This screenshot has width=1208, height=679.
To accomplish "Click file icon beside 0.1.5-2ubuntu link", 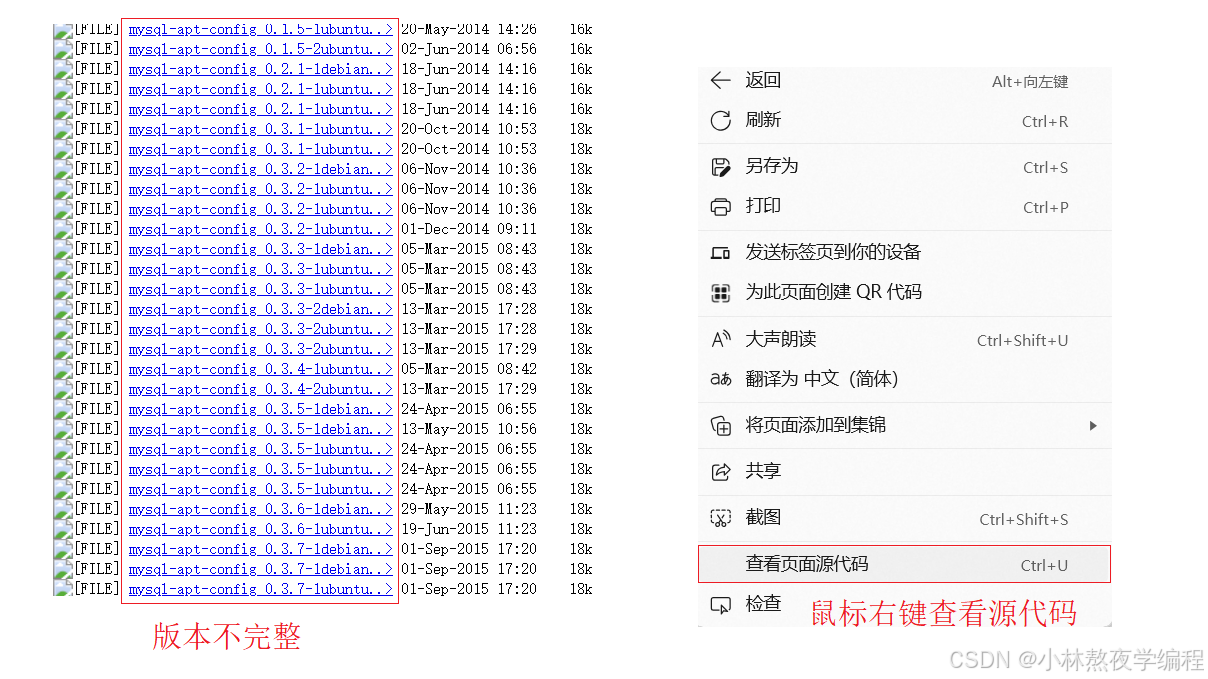I will (x=62, y=49).
